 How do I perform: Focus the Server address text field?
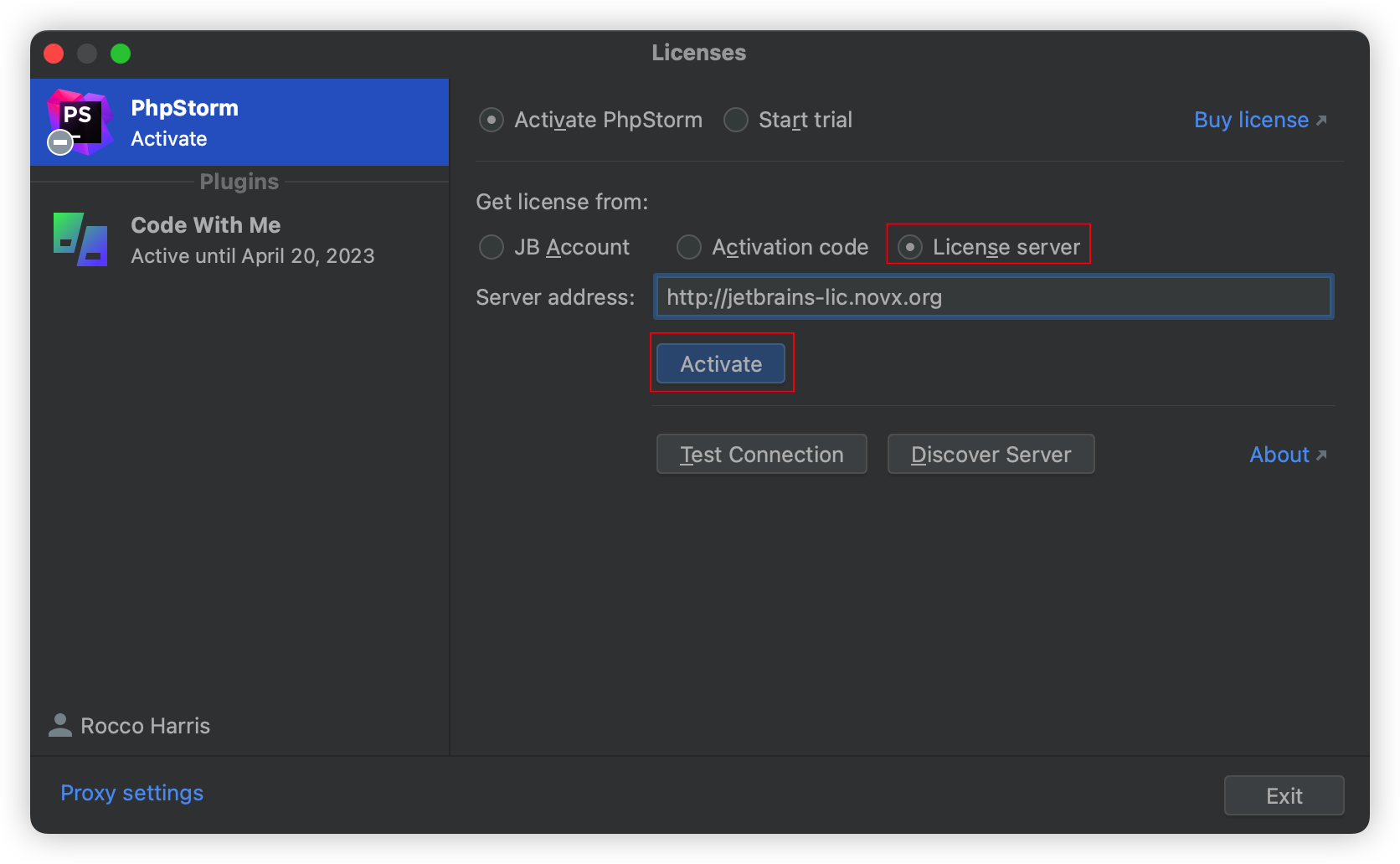993,297
